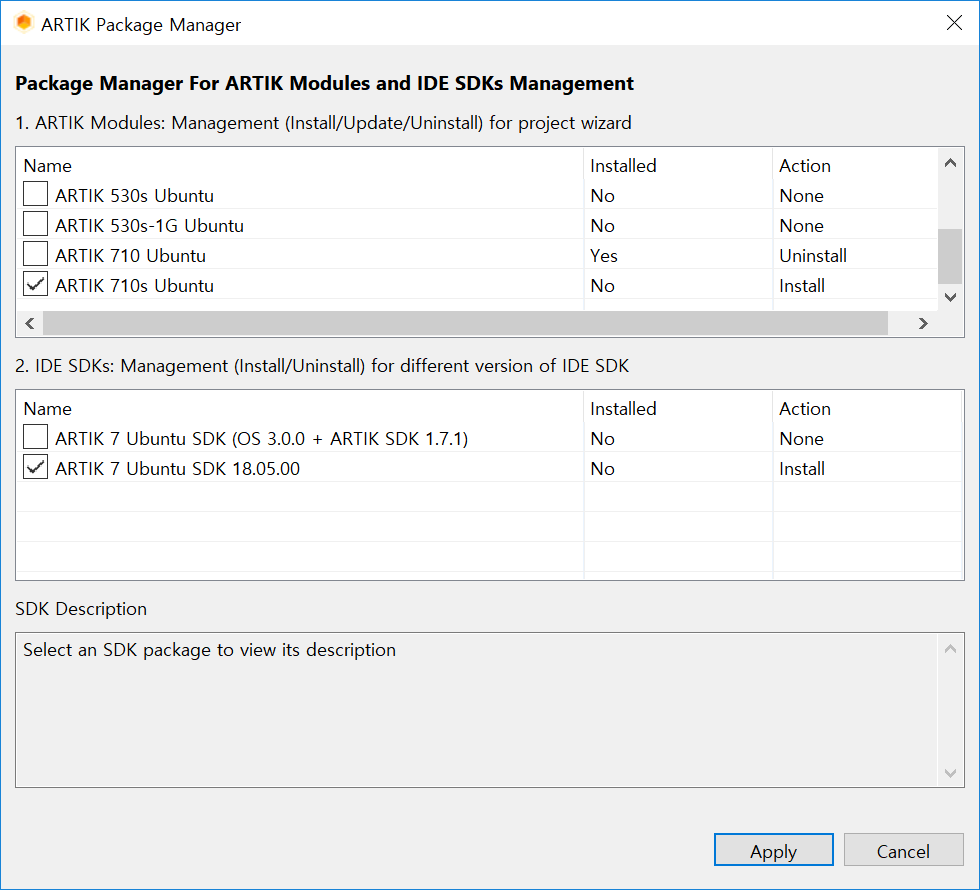Tick the ARTIK 710 Ubuntu checkbox
This screenshot has height=890, width=980.
[36, 254]
